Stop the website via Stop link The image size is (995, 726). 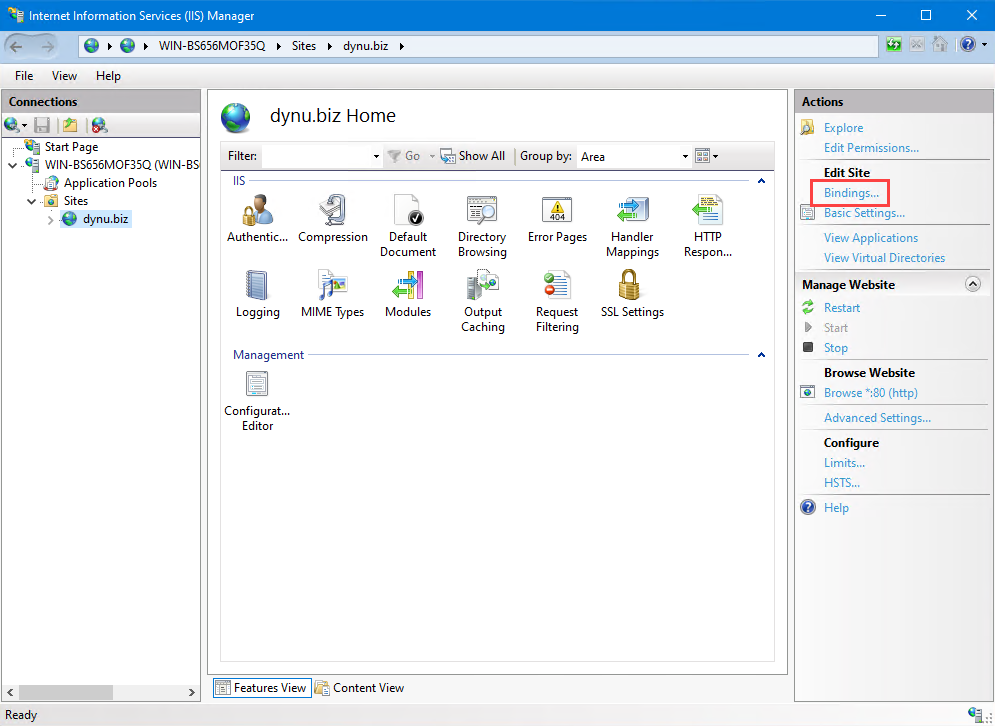click(x=836, y=348)
